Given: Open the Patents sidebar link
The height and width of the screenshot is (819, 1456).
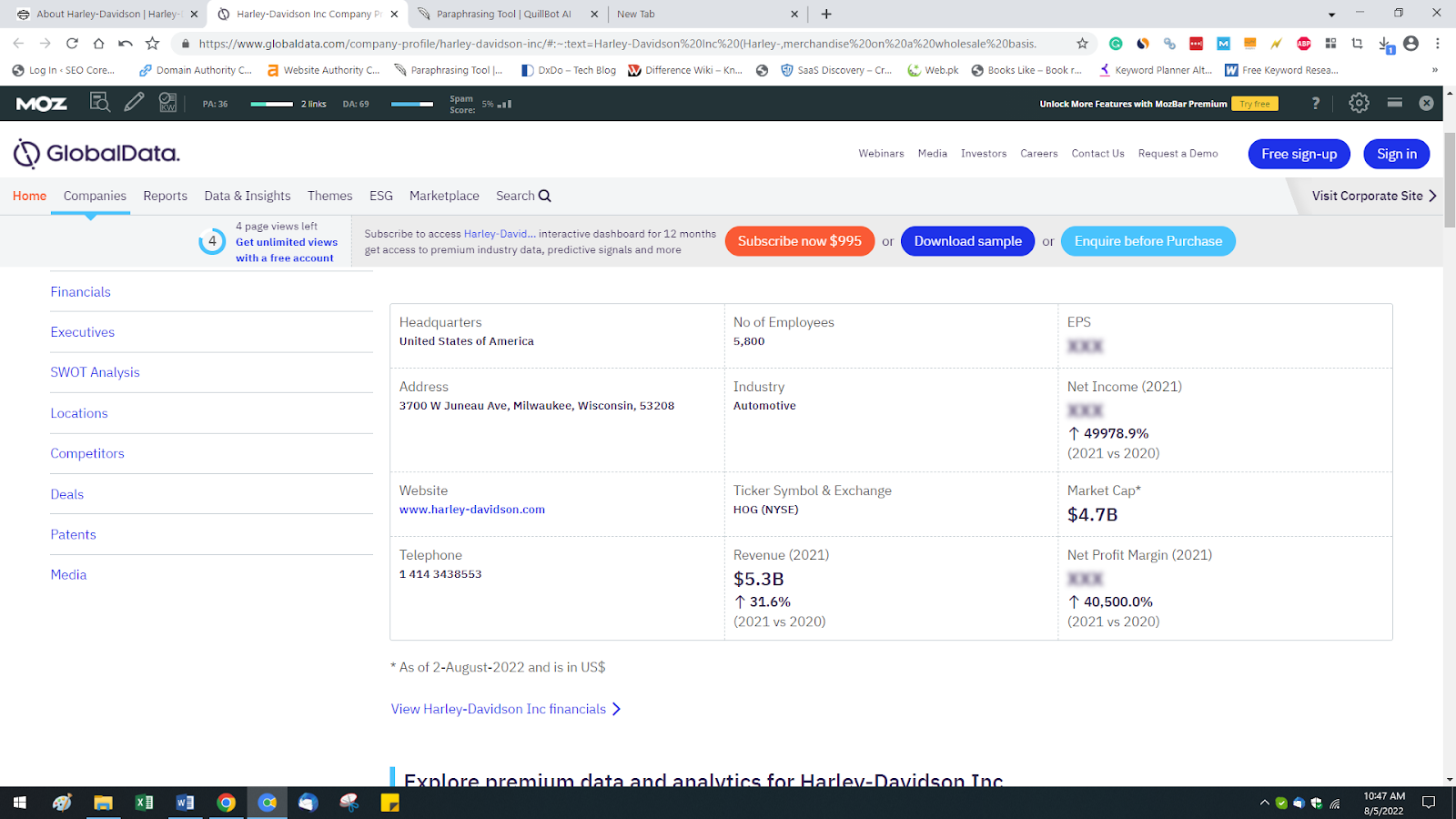Looking at the screenshot, I should (73, 534).
